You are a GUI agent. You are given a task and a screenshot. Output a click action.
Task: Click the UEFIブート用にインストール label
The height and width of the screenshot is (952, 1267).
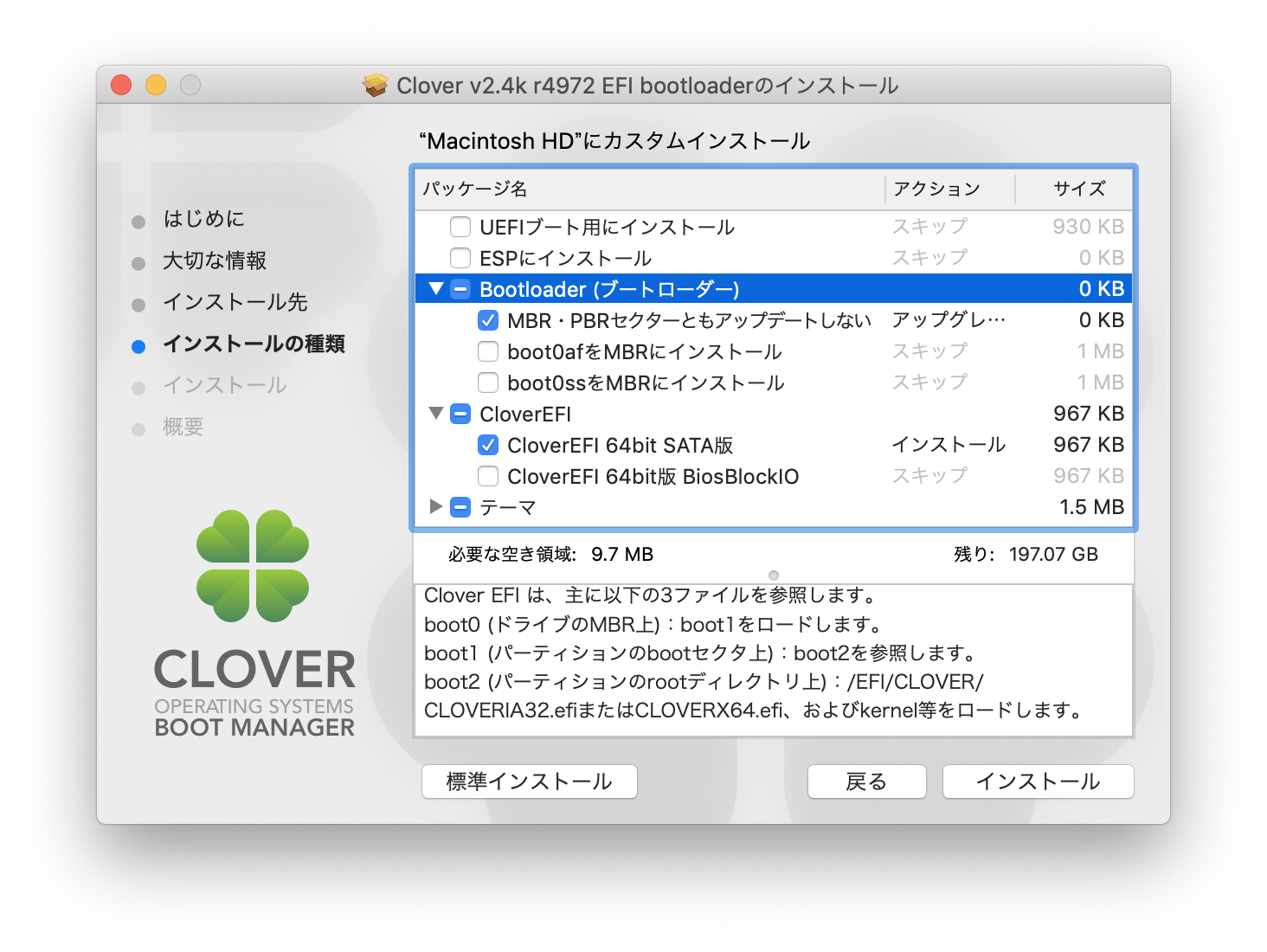608,228
